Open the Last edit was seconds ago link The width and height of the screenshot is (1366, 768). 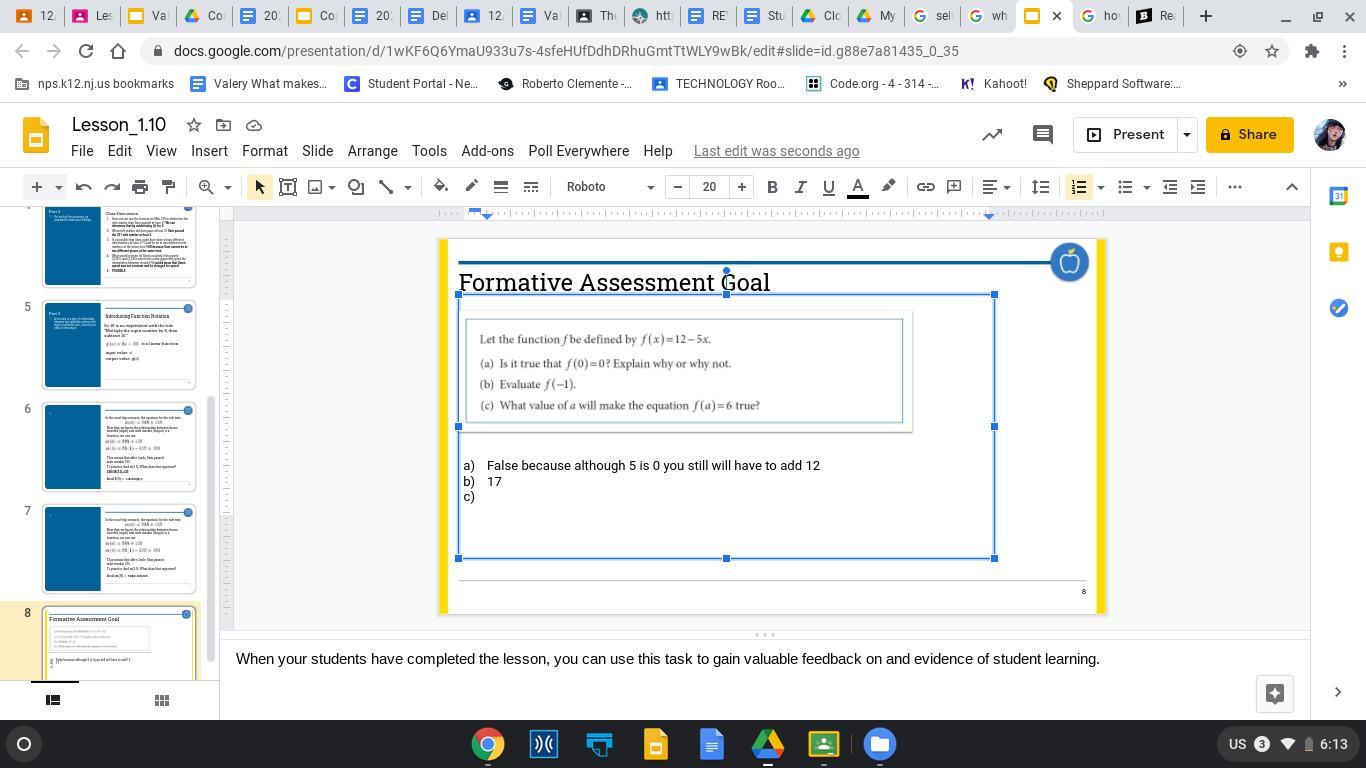click(776, 151)
